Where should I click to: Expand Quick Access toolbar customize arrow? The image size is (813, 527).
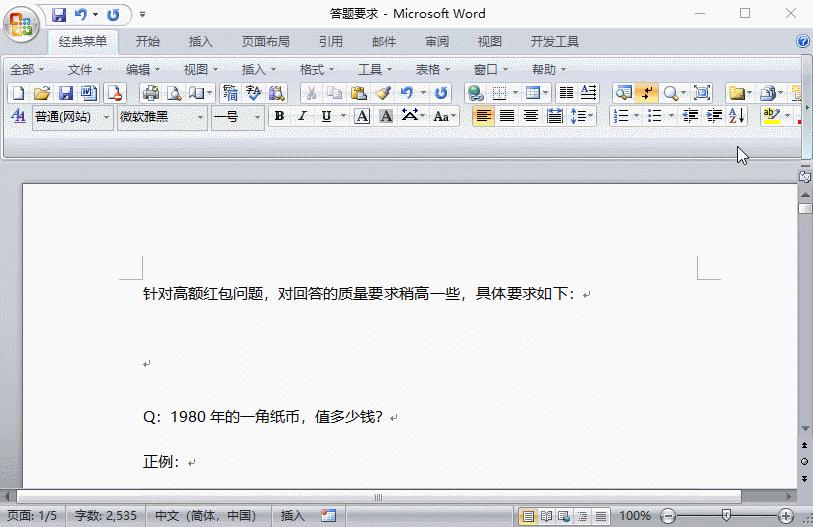click(142, 15)
